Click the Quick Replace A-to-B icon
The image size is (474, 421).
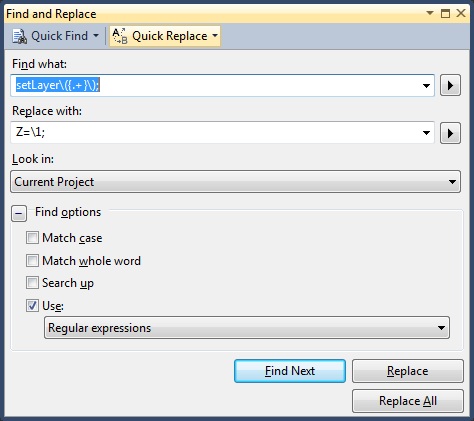tap(120, 36)
